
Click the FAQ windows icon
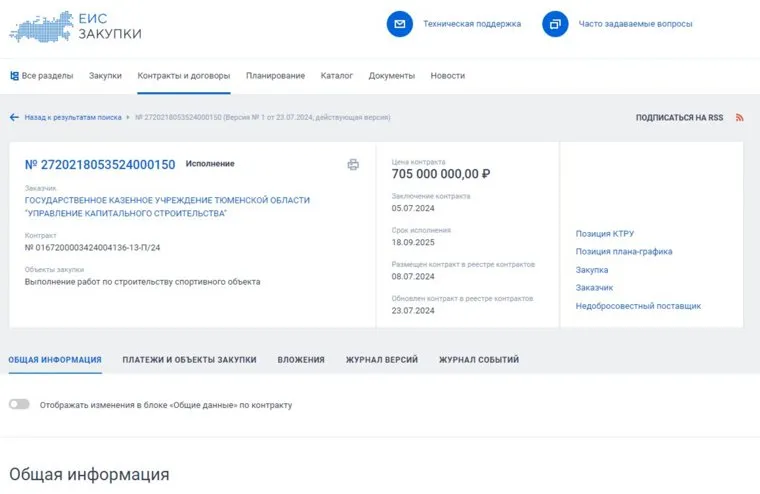tap(555, 24)
